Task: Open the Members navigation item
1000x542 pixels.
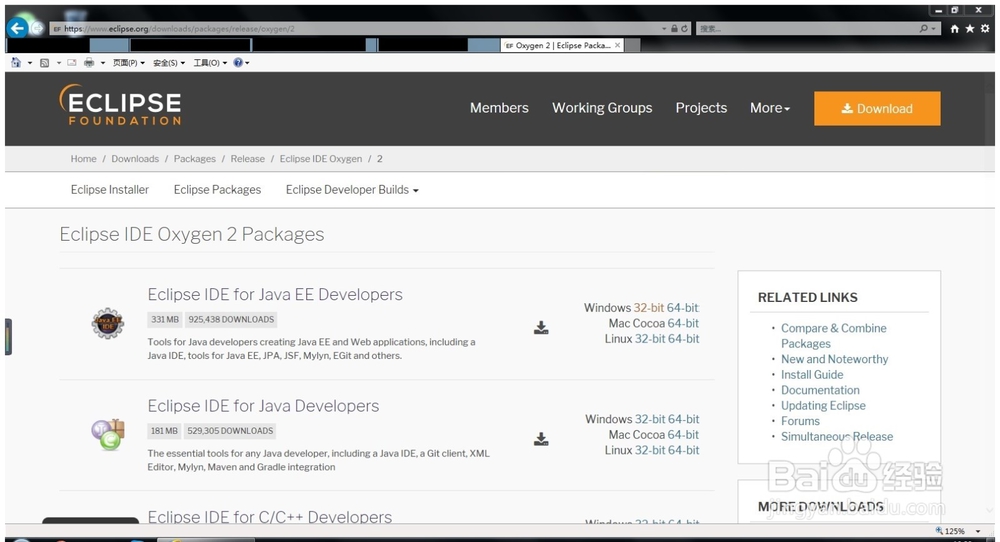Action: [x=499, y=108]
